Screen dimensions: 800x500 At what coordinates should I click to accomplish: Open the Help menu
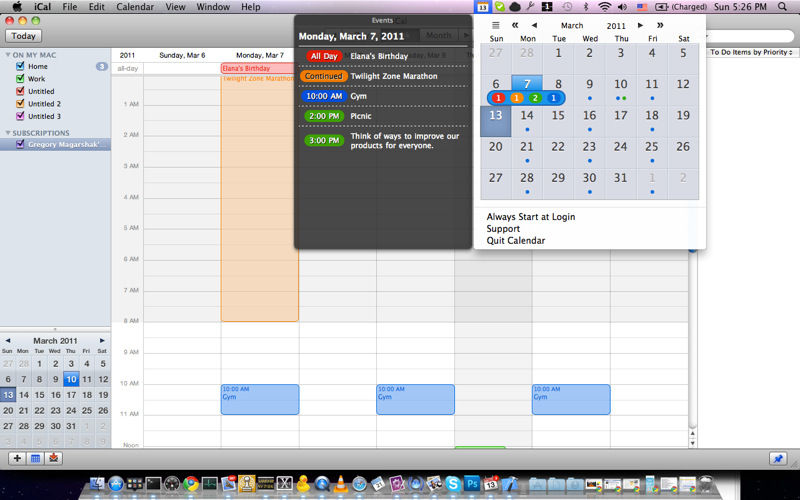pos(251,7)
